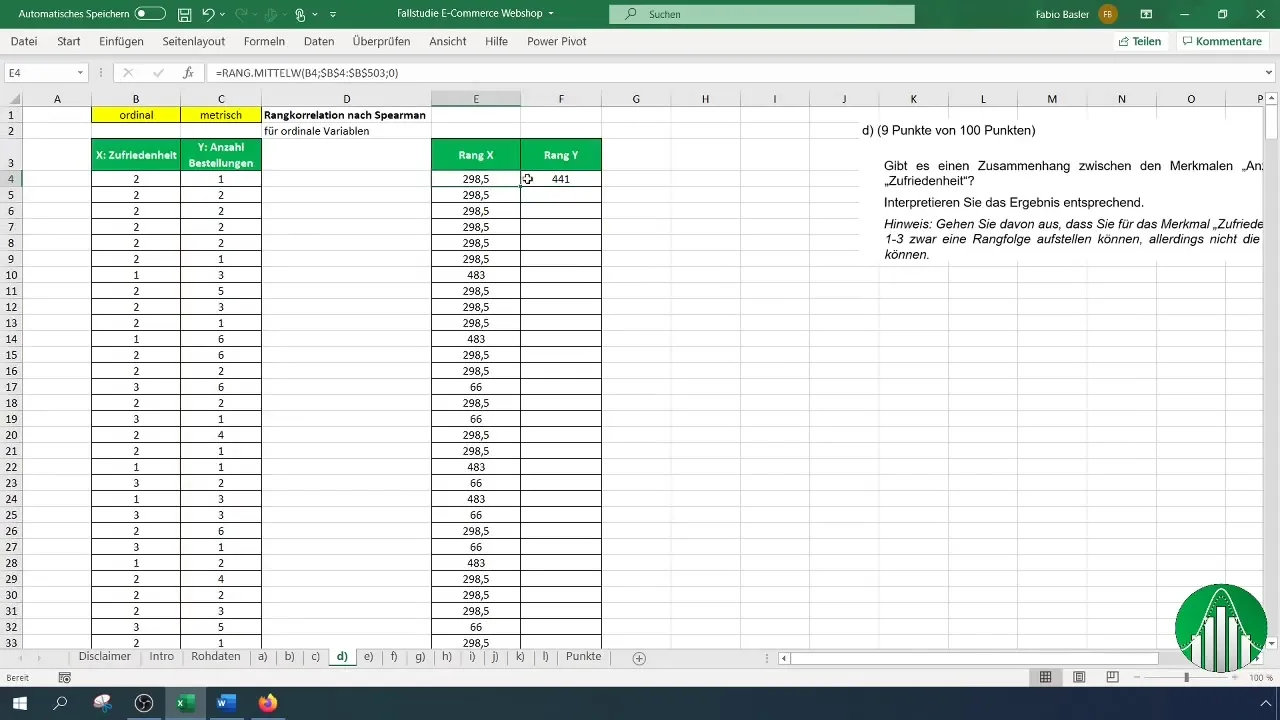Open the Power Pivot ribbon tab
The width and height of the screenshot is (1280, 720).
tap(556, 41)
